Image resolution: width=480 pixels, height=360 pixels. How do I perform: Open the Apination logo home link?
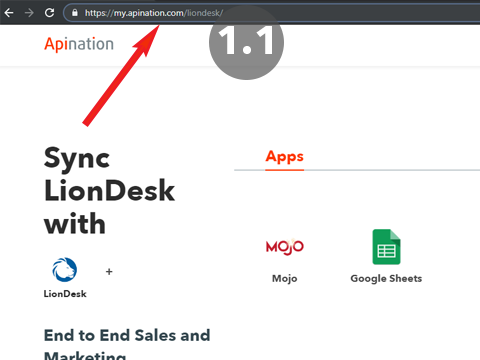click(79, 44)
